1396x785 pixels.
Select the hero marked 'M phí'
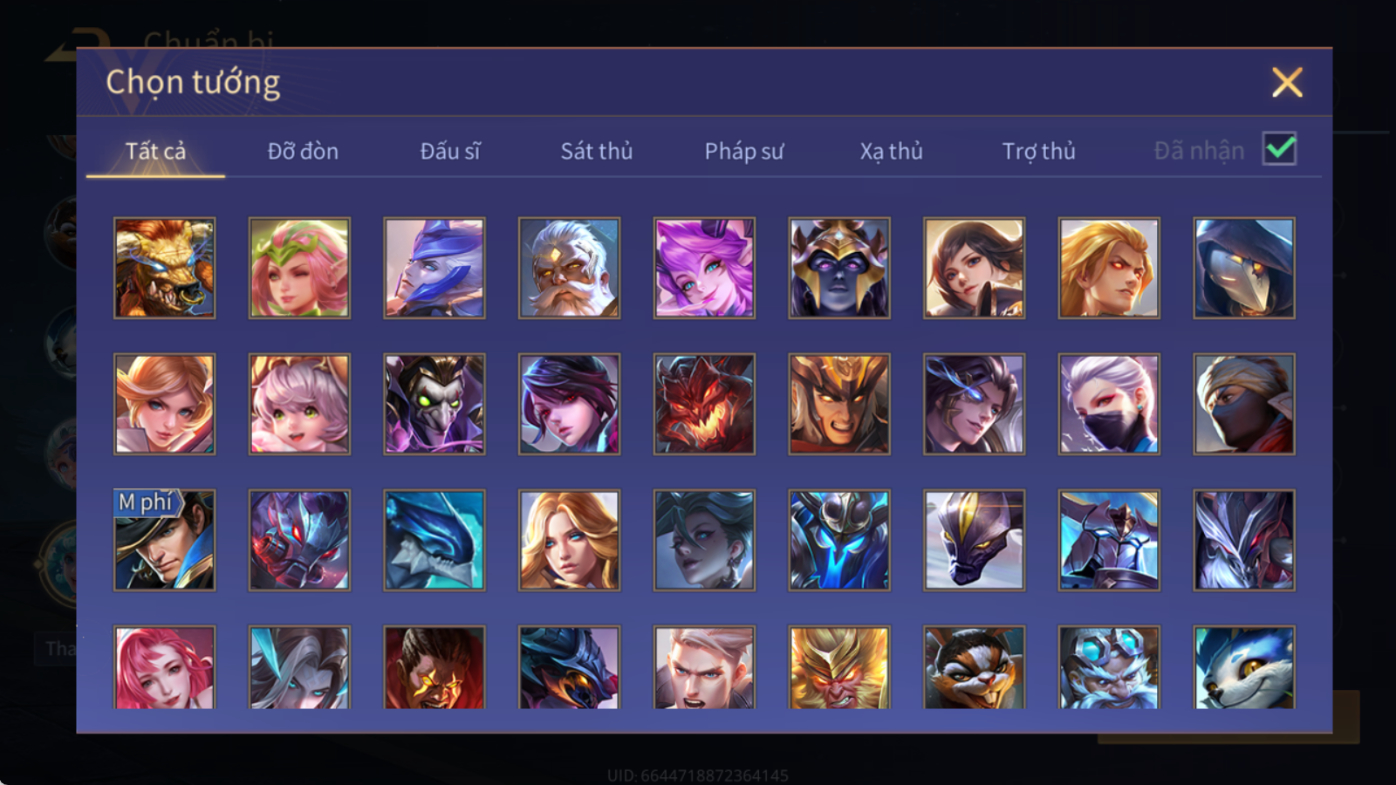(164, 540)
